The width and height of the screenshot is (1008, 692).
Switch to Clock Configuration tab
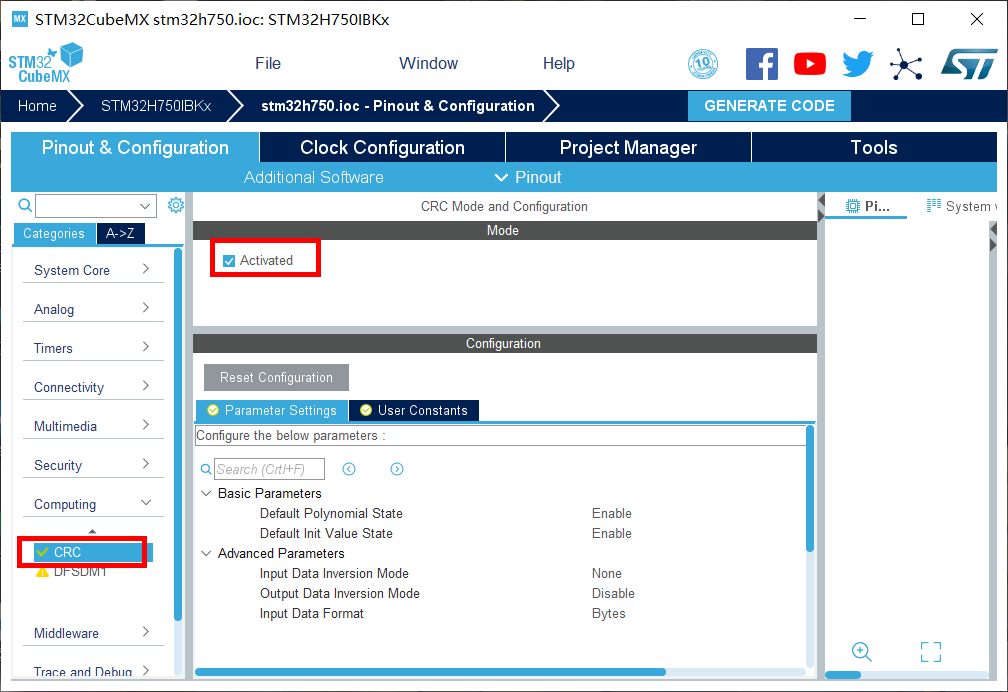(x=382, y=147)
